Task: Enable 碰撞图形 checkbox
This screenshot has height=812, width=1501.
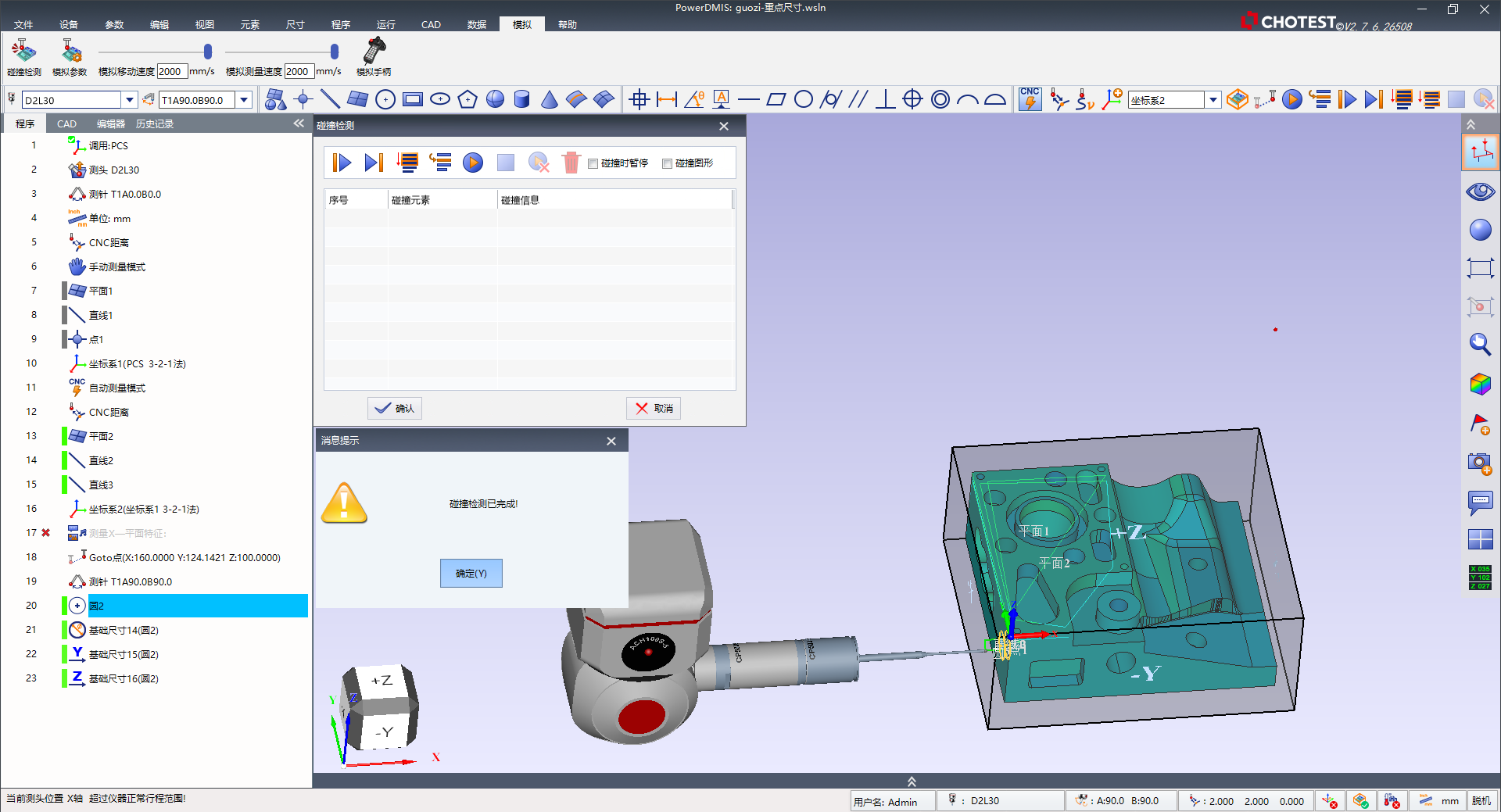Action: 668,163
